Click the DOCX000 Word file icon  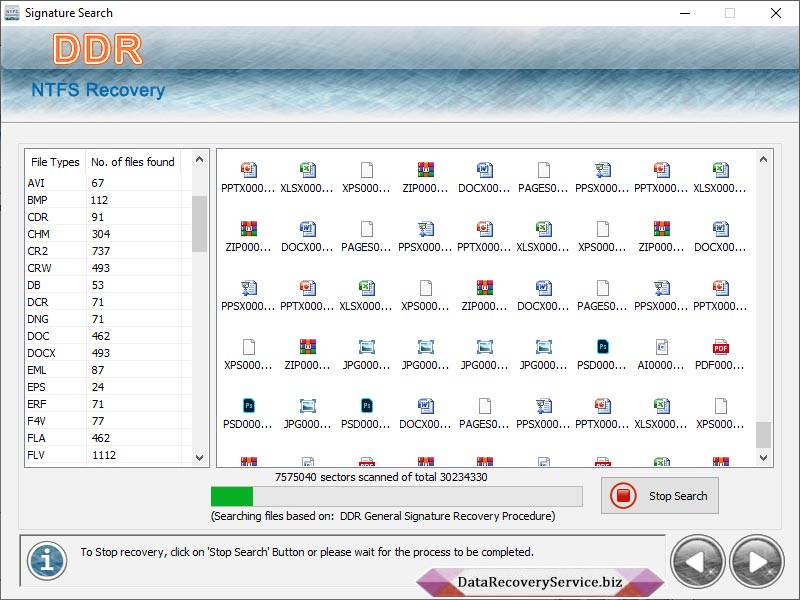[x=484, y=170]
